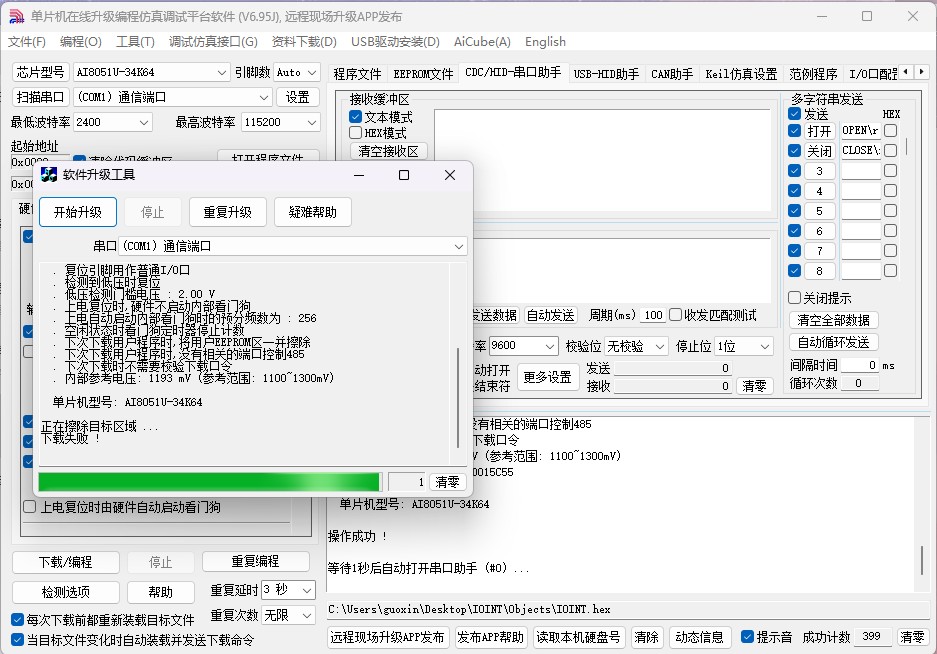Viewport: 937px width, 654px height.
Task: Open the 串口 (COM1) dropdown in upgrade dialog
Action: 459,246
